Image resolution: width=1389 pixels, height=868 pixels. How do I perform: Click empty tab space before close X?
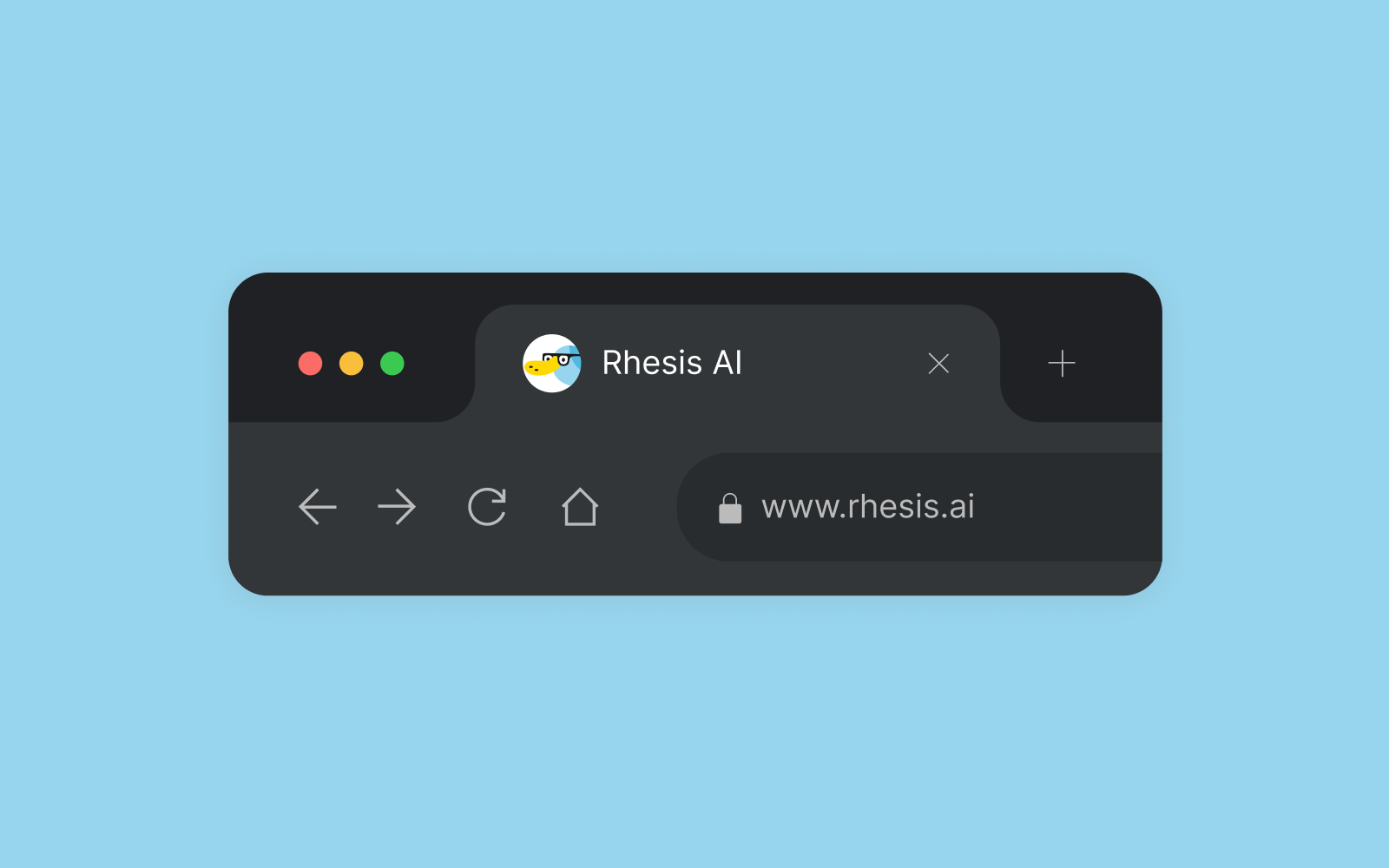[833, 363]
